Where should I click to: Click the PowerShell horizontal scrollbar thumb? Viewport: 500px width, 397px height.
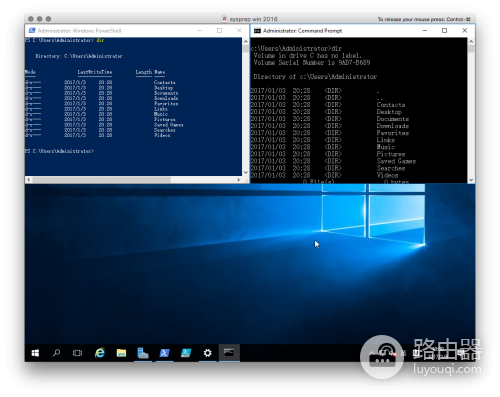[102, 180]
